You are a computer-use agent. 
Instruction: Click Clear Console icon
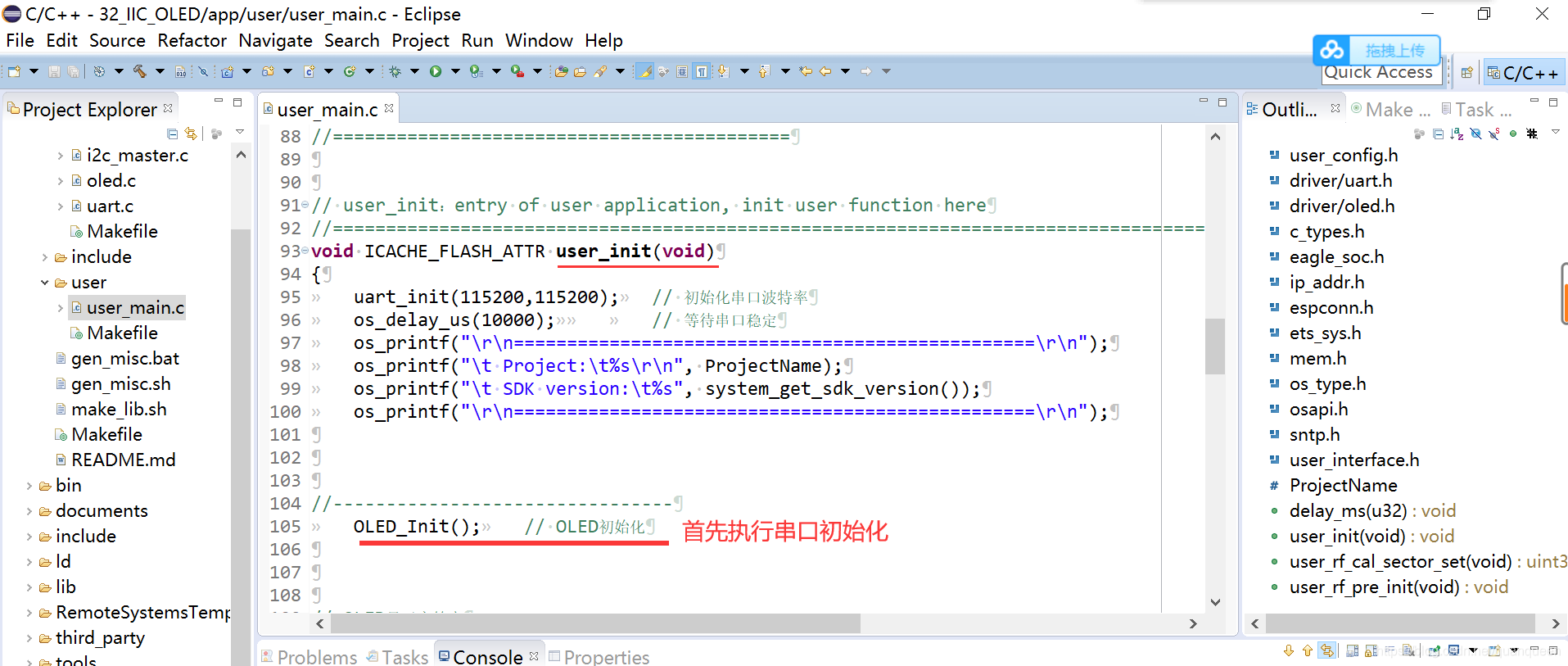tap(1408, 650)
